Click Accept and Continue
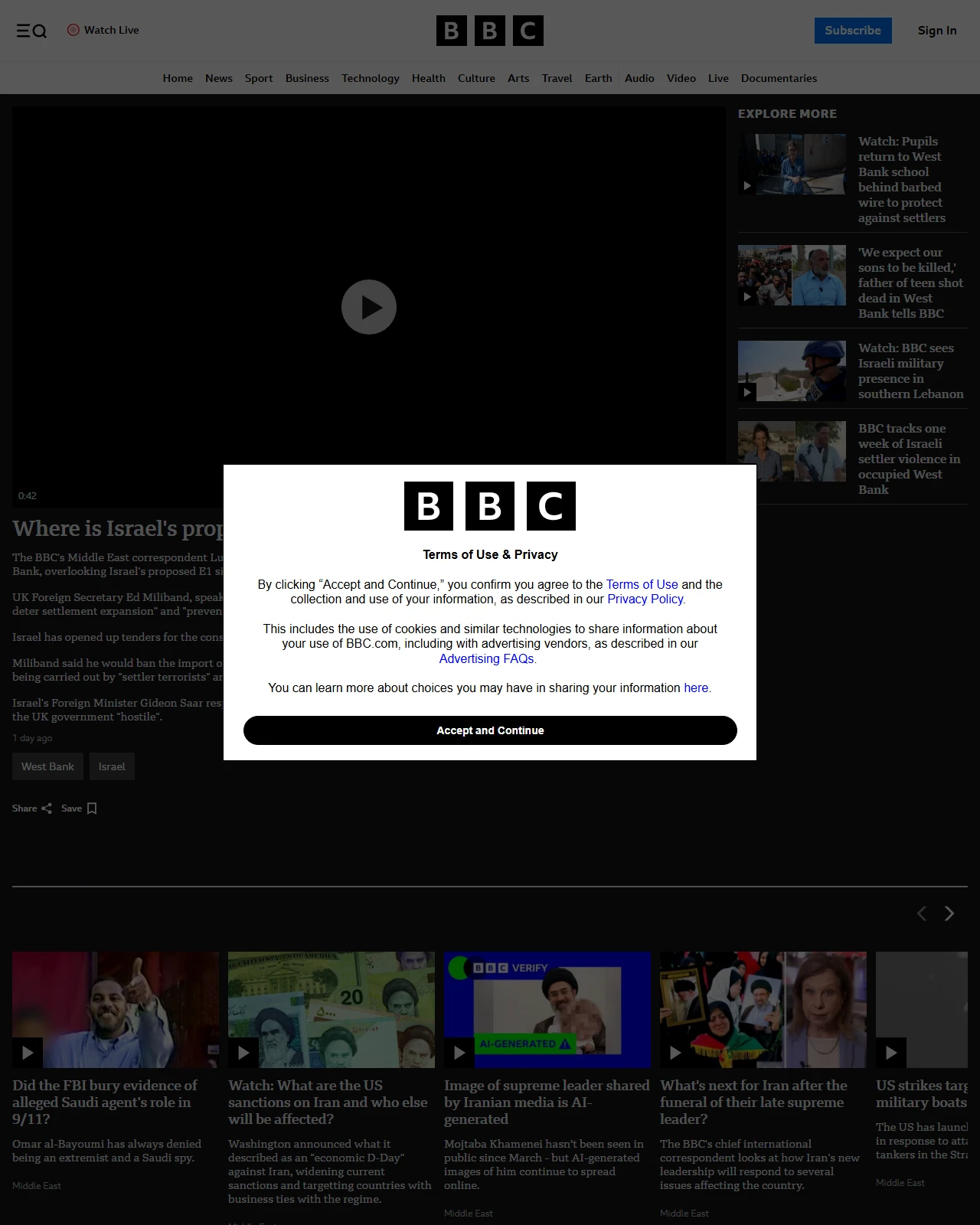 [490, 730]
